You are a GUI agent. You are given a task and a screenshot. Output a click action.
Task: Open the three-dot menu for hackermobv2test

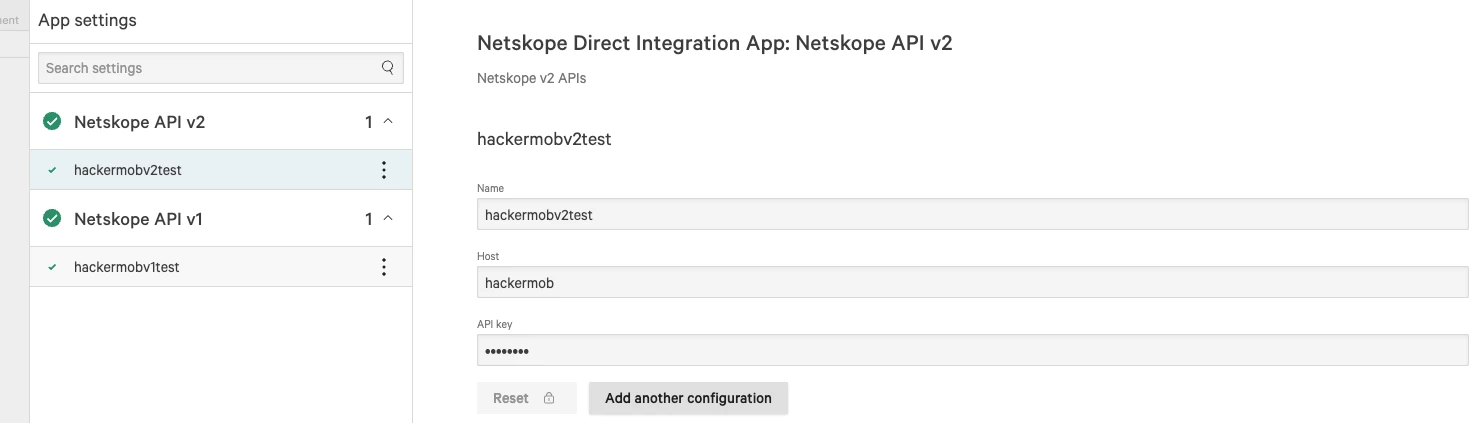click(x=384, y=170)
